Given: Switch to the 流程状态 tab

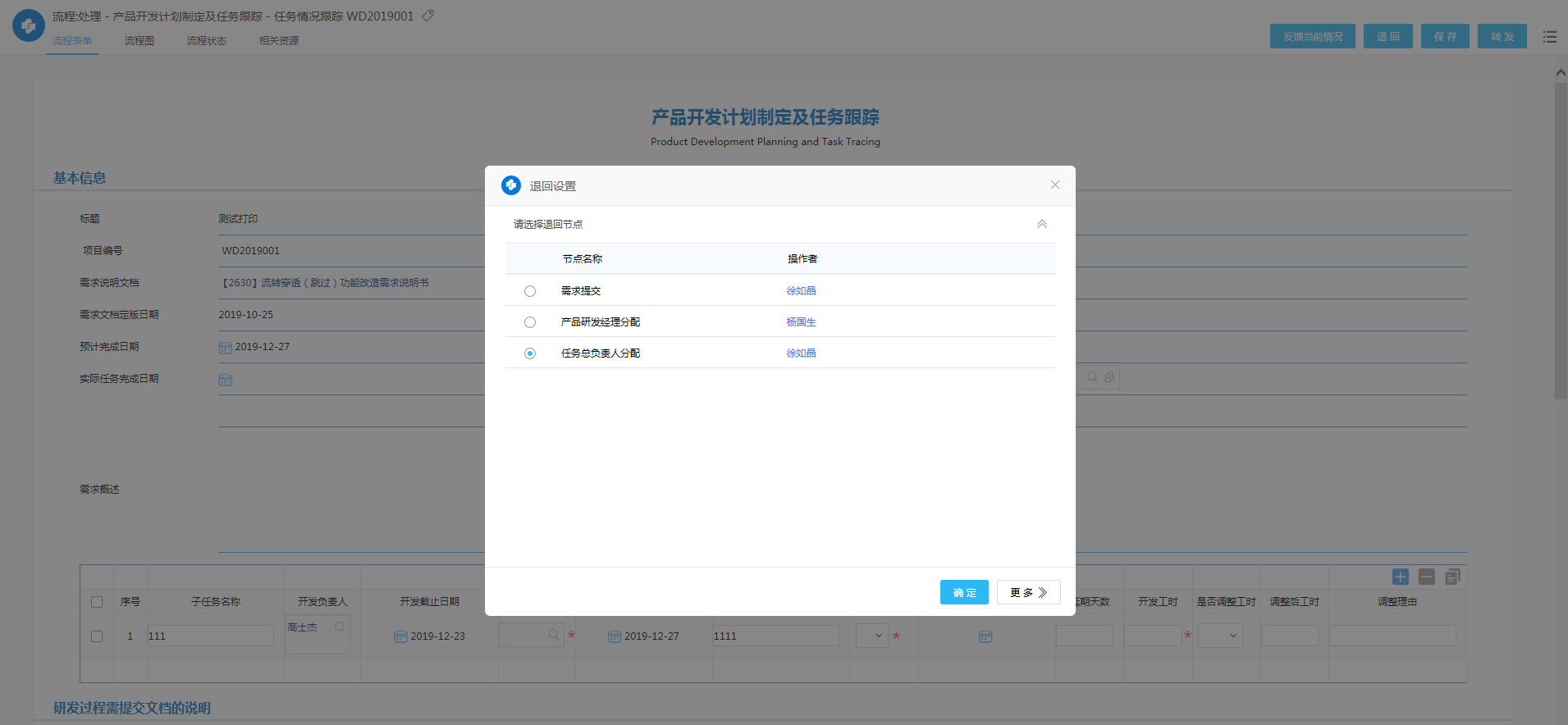Looking at the screenshot, I should pyautogui.click(x=206, y=41).
